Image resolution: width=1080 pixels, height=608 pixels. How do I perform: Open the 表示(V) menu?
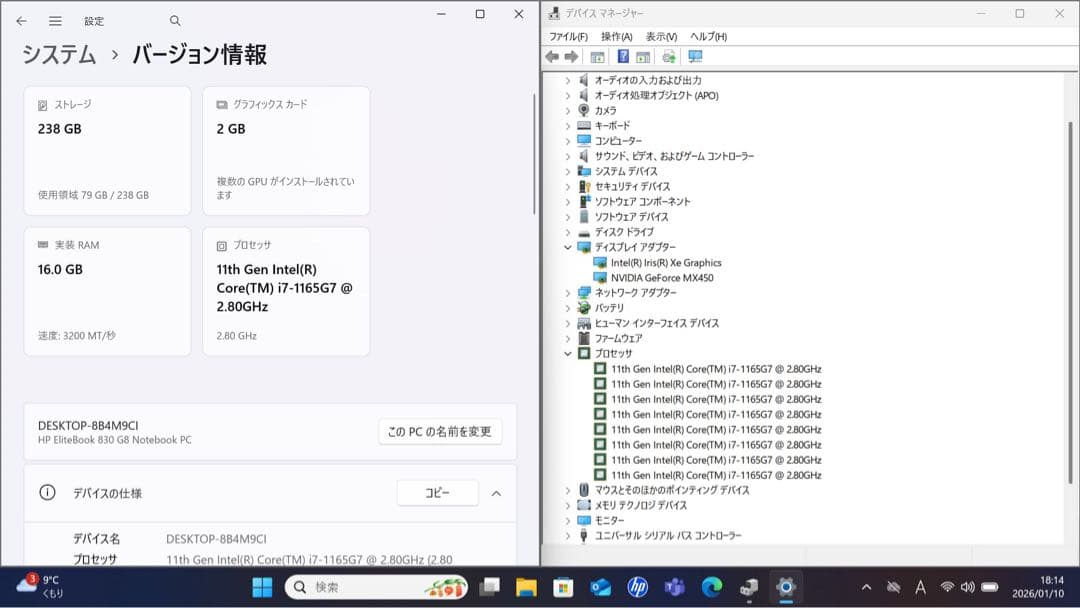661,37
